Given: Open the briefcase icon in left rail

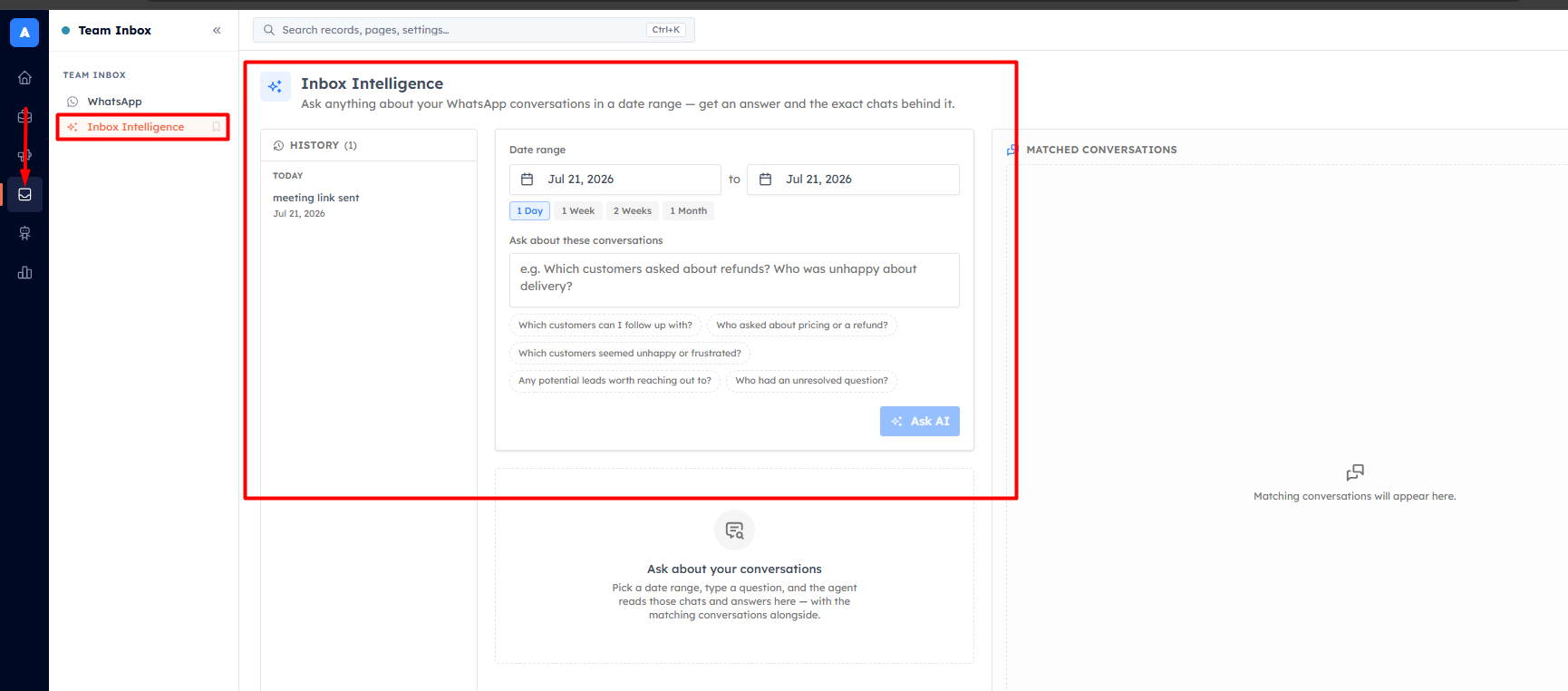Looking at the screenshot, I should [24, 117].
